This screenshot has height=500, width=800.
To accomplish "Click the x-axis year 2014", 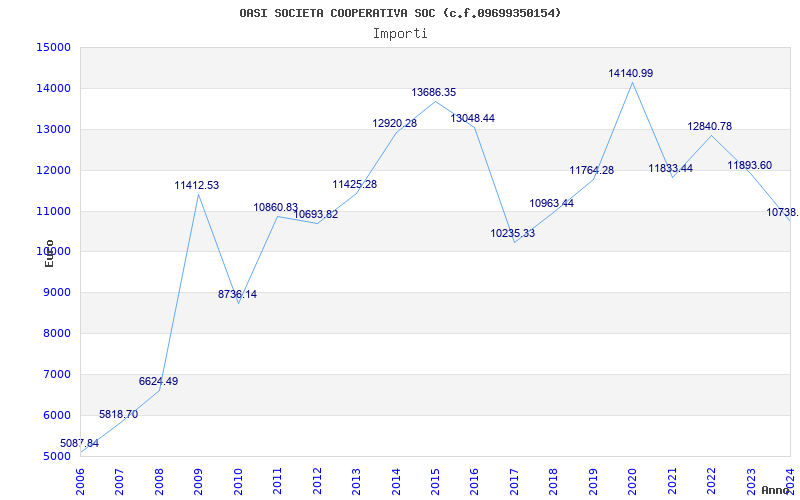I will [x=396, y=482].
